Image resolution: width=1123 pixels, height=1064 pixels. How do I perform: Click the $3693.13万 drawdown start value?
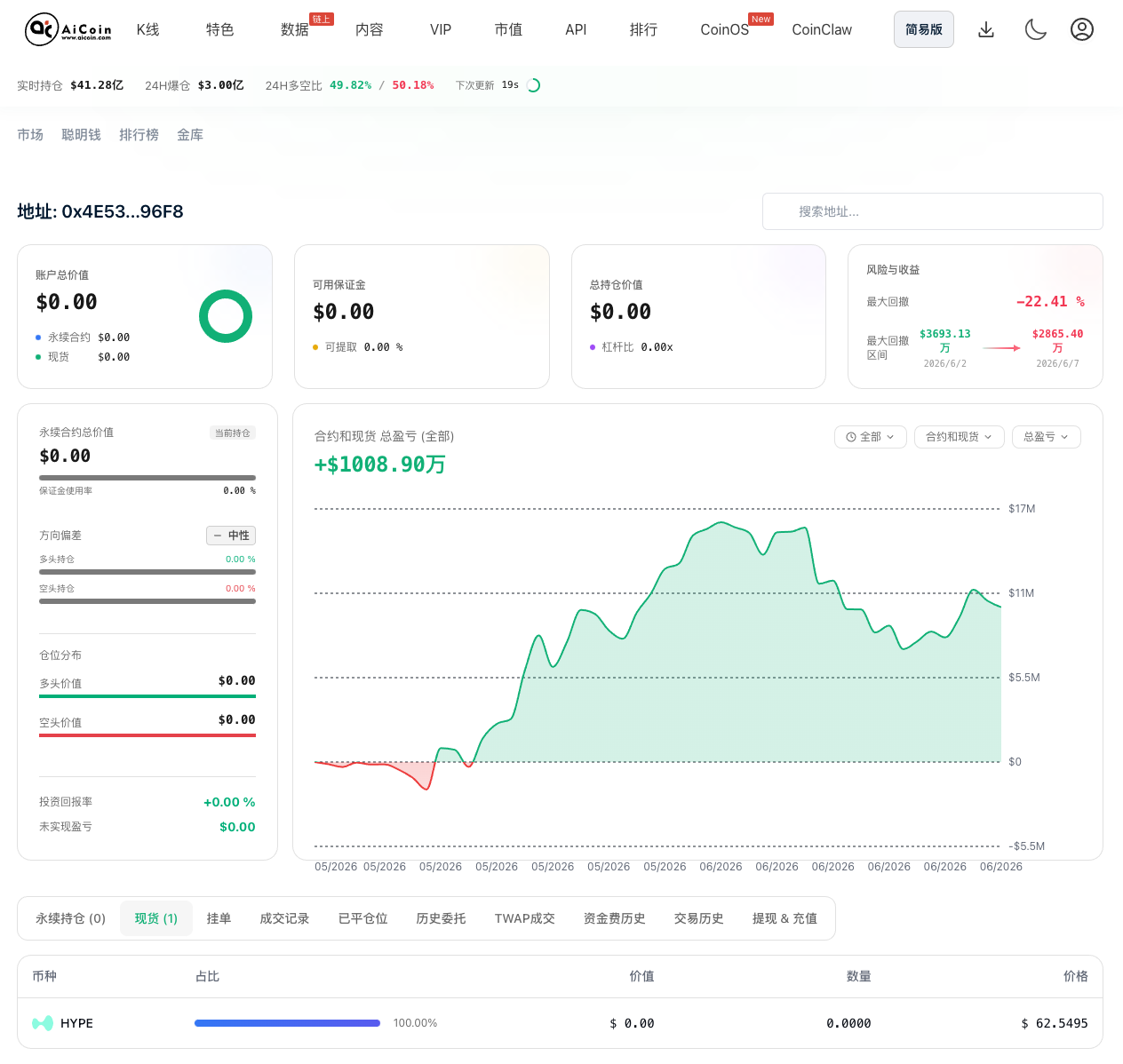(x=944, y=341)
